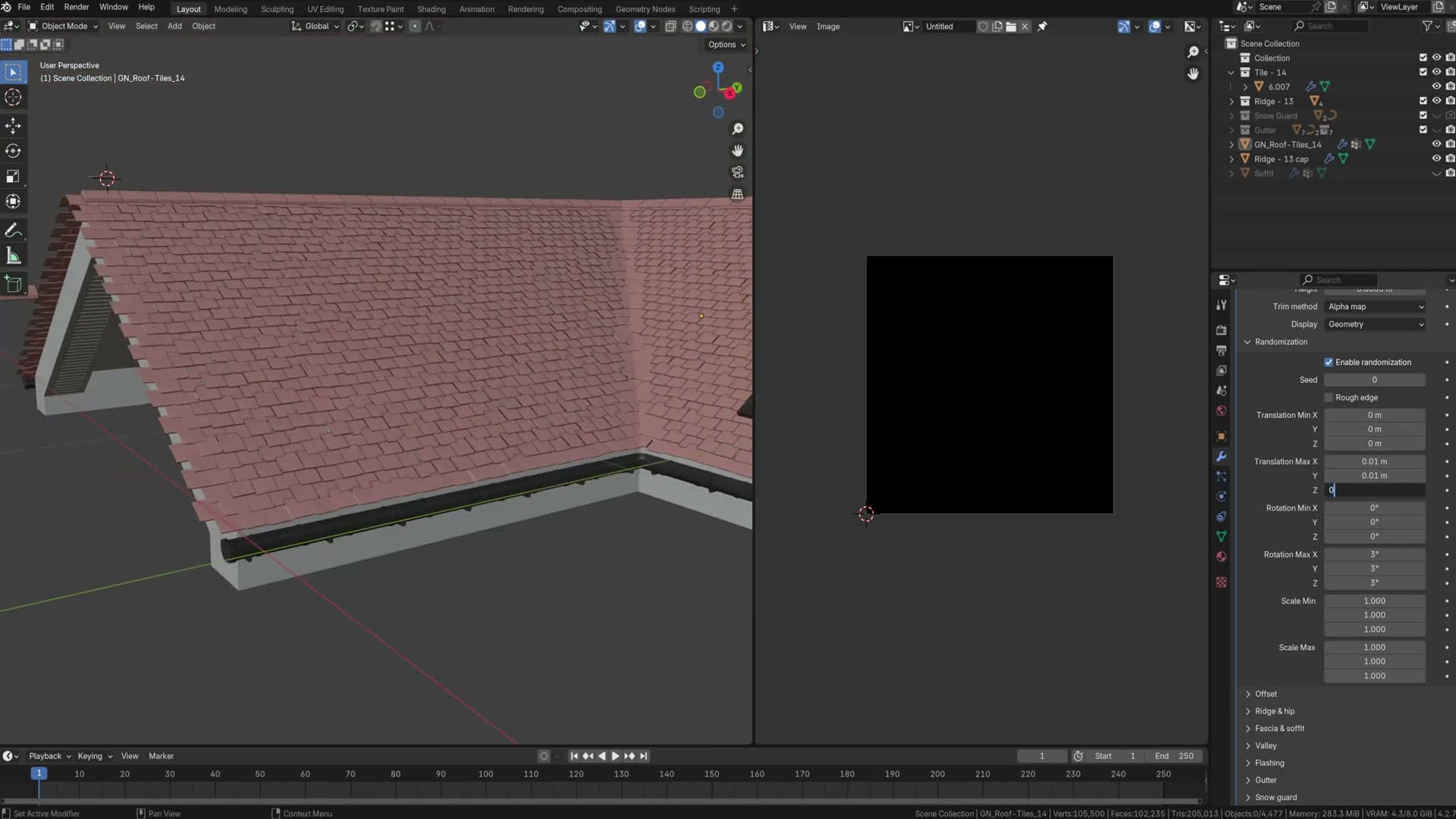
Task: Open the Material properties tab
Action: (1221, 557)
